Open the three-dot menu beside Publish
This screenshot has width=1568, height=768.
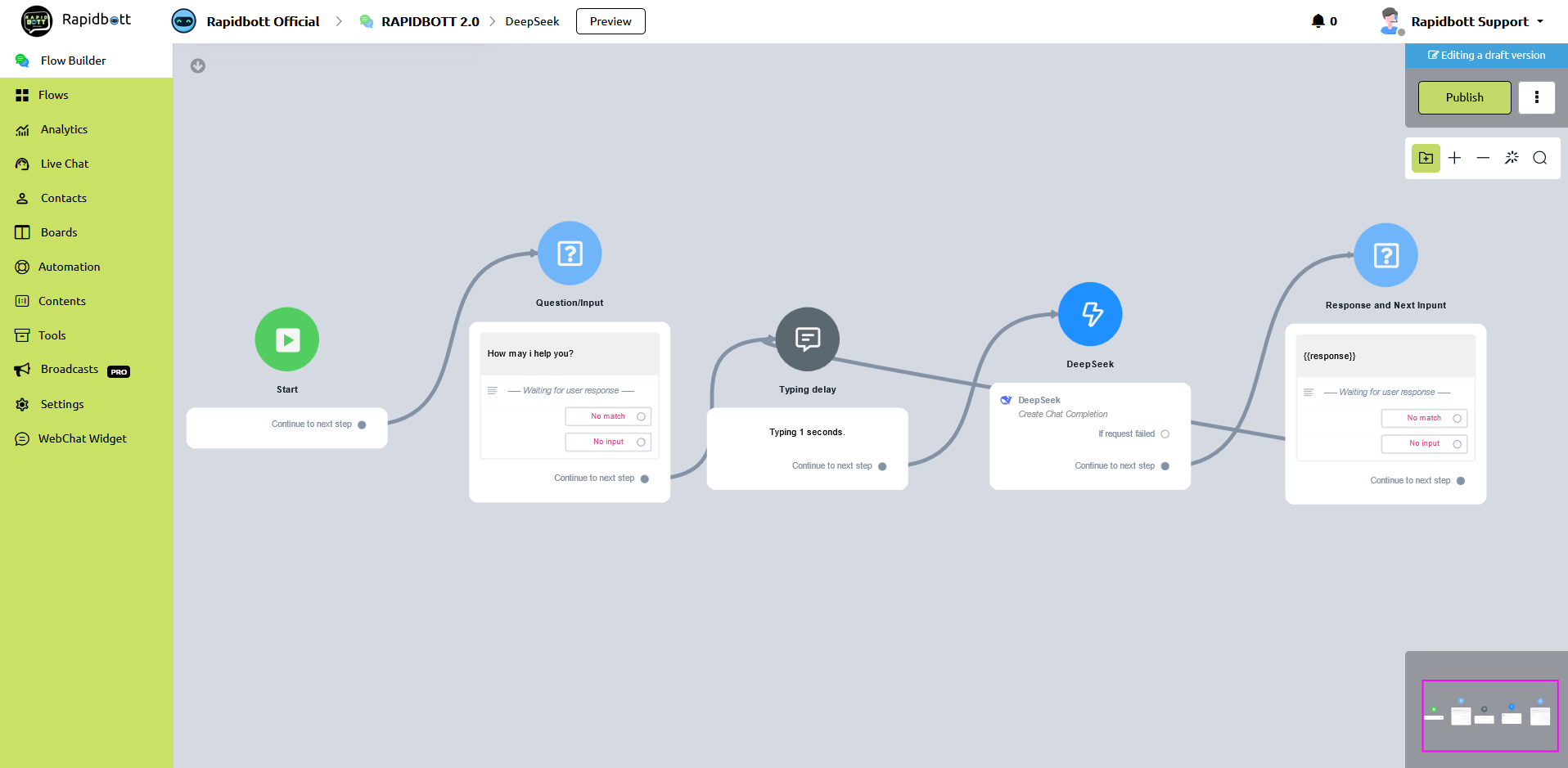(1536, 97)
